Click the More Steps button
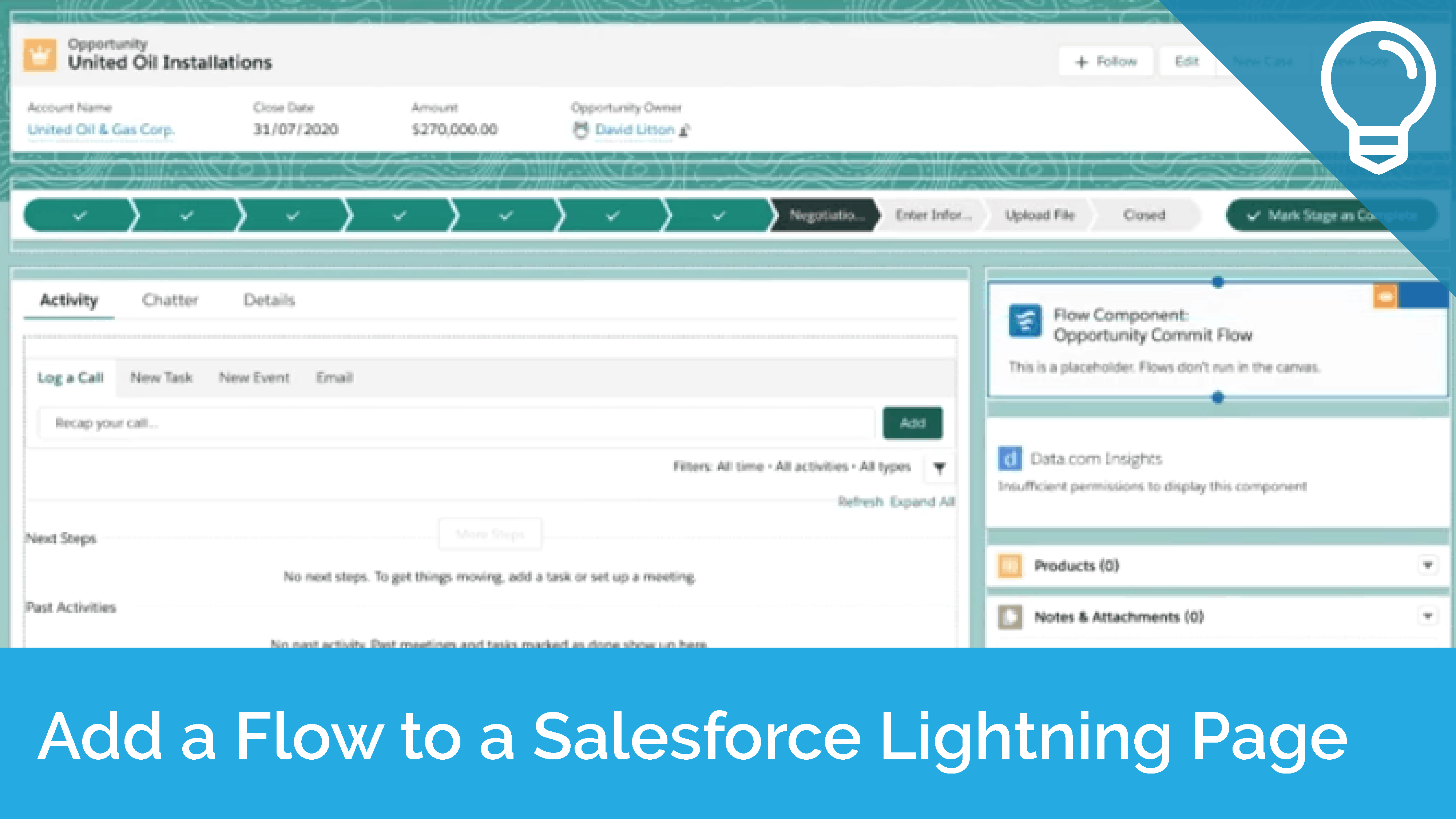Viewport: 1456px width, 819px height. click(490, 533)
